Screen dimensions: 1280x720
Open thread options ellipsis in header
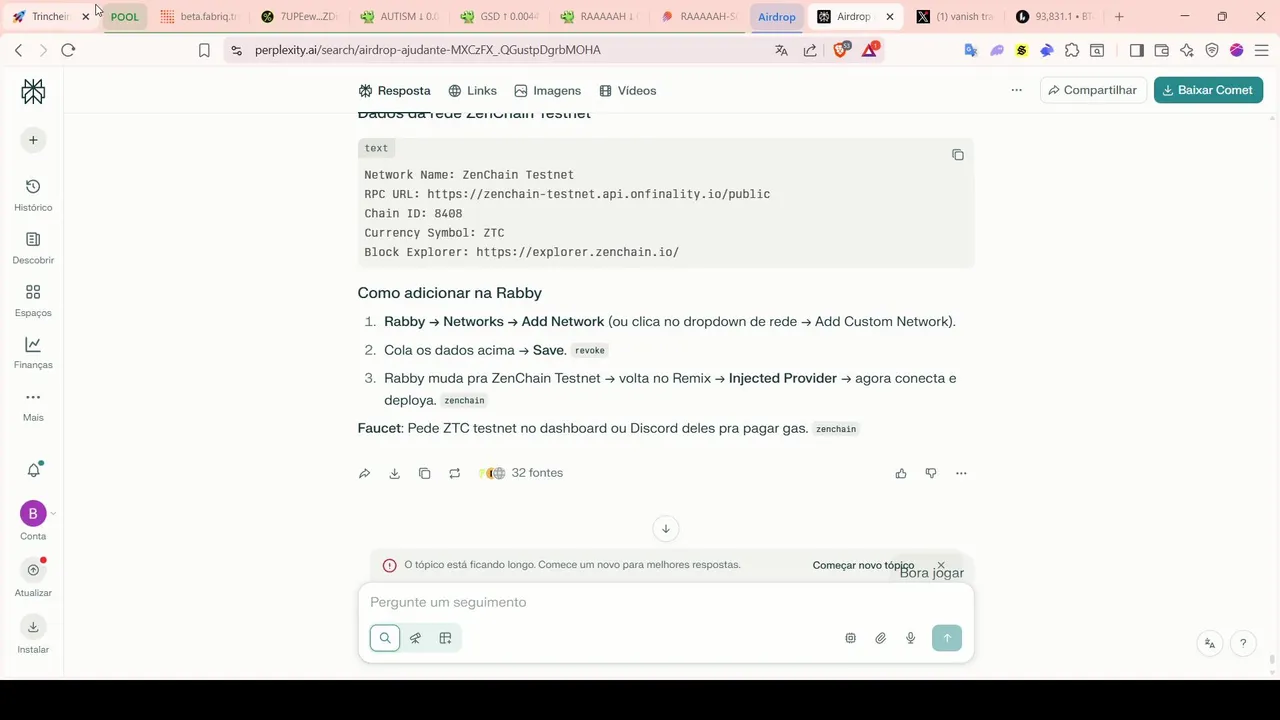point(1016,90)
